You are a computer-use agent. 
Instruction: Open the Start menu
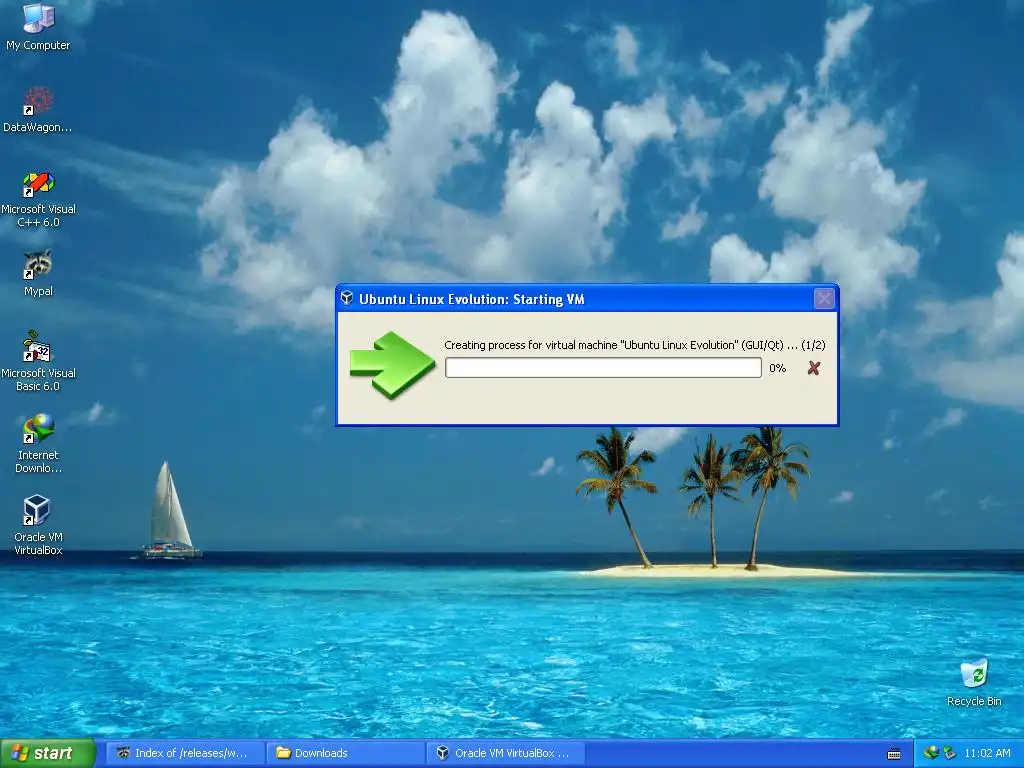(x=48, y=753)
